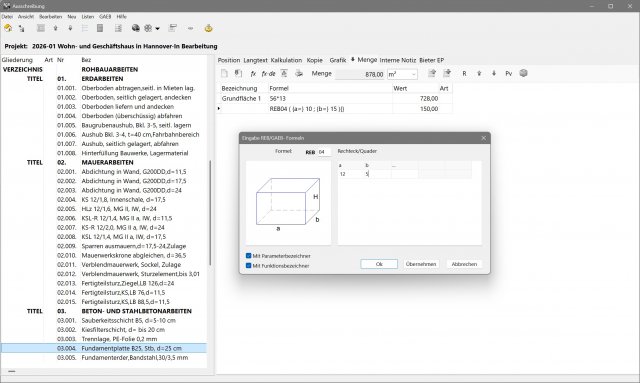640x383 pixels.
Task: Click the cuboid preview image in the dialog
Action: pyautogui.click(x=288, y=203)
